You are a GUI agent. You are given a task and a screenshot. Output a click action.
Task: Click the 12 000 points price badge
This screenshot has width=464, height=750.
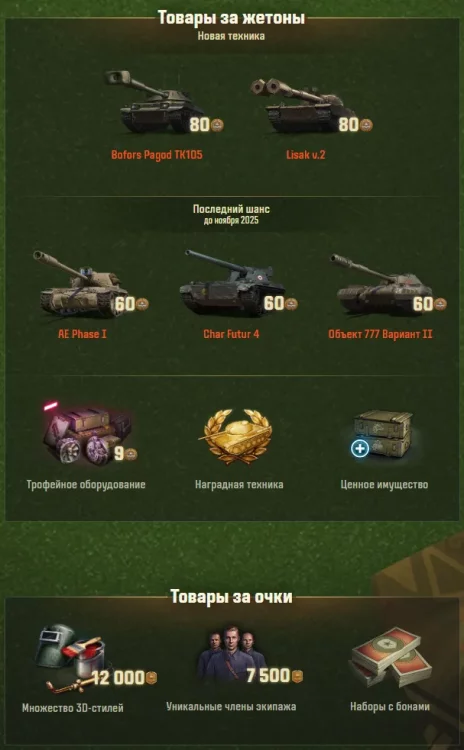click(x=124, y=677)
